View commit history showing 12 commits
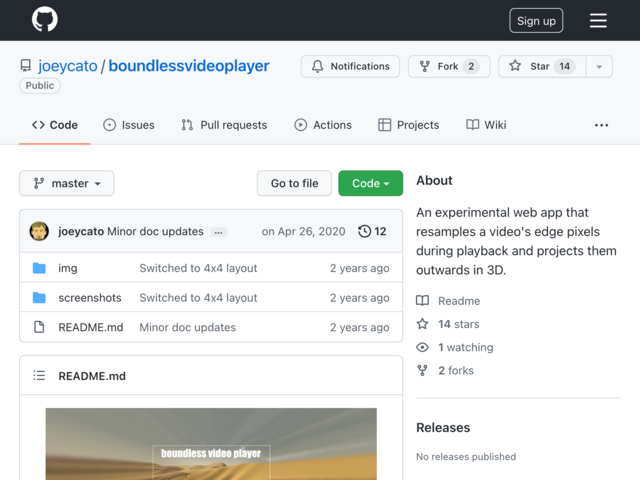Viewport: 640px width, 480px height. click(x=372, y=231)
